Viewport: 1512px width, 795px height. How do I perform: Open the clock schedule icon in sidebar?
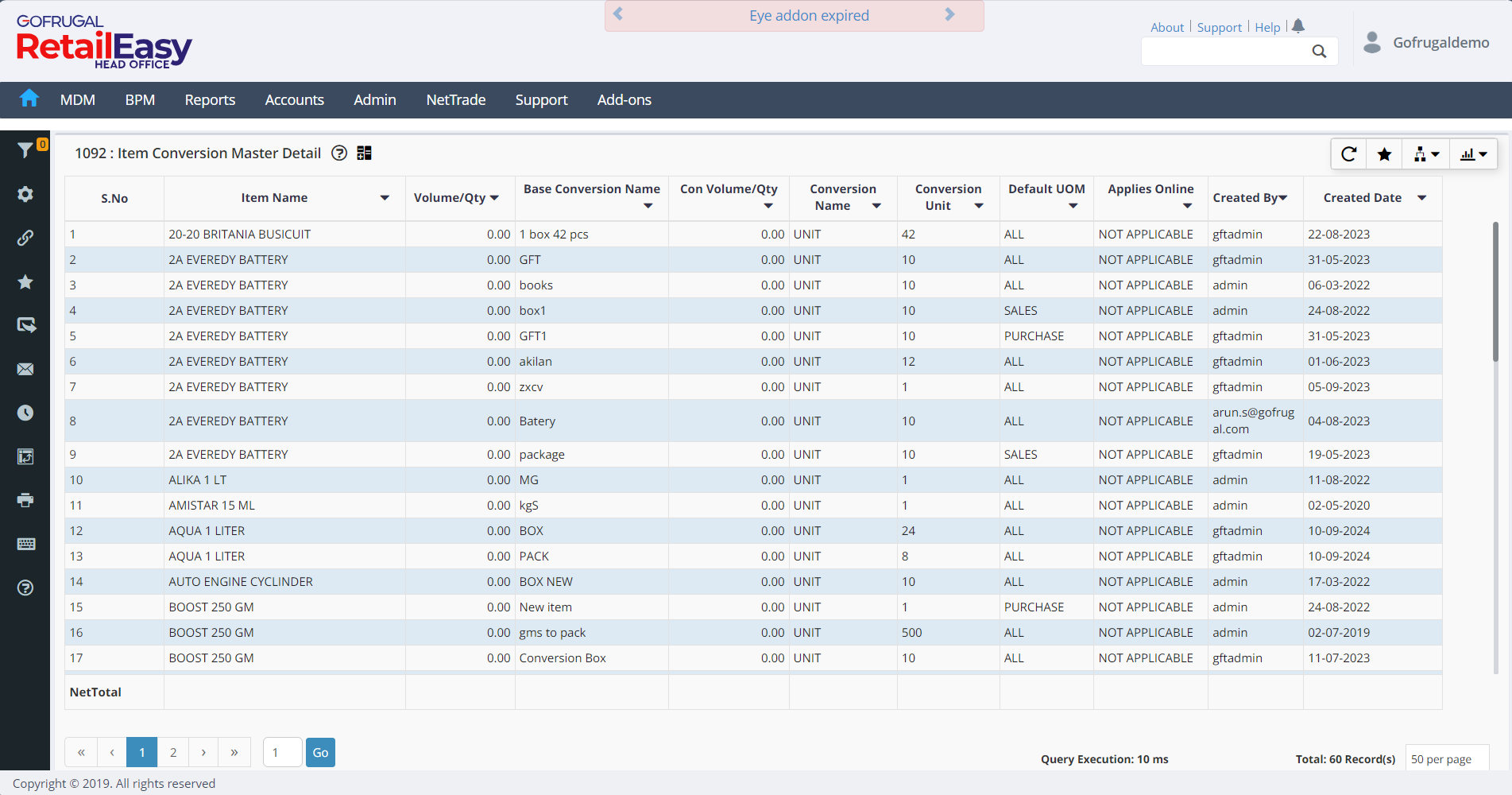click(25, 413)
